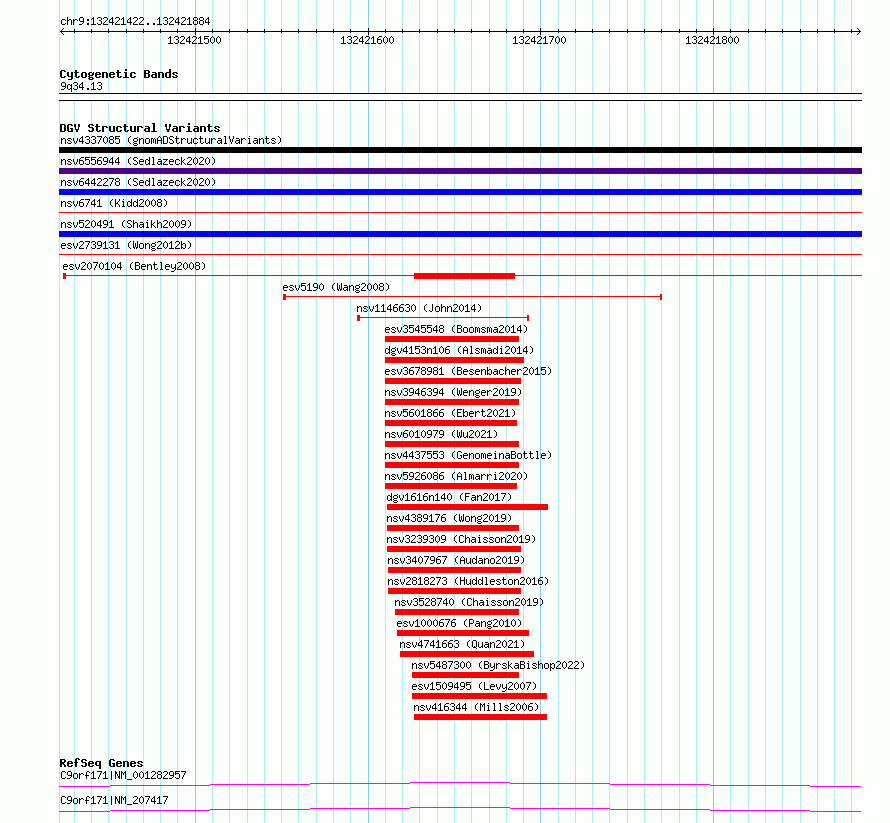This screenshot has height=823, width=890.
Task: Open nsv5487300 ByrskaBishop2022 label
Action: pyautogui.click(x=498, y=665)
